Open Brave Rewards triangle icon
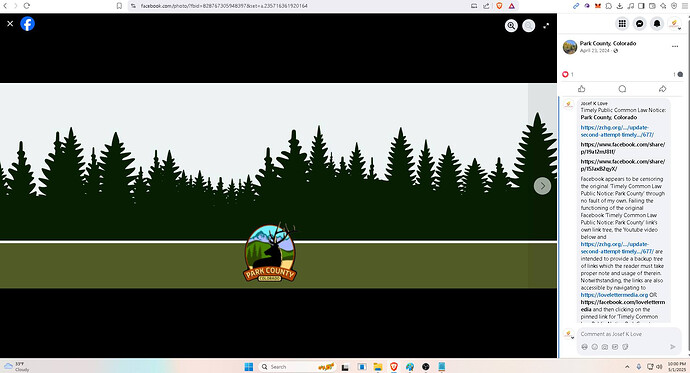This screenshot has height=373, width=690. (x=511, y=6)
